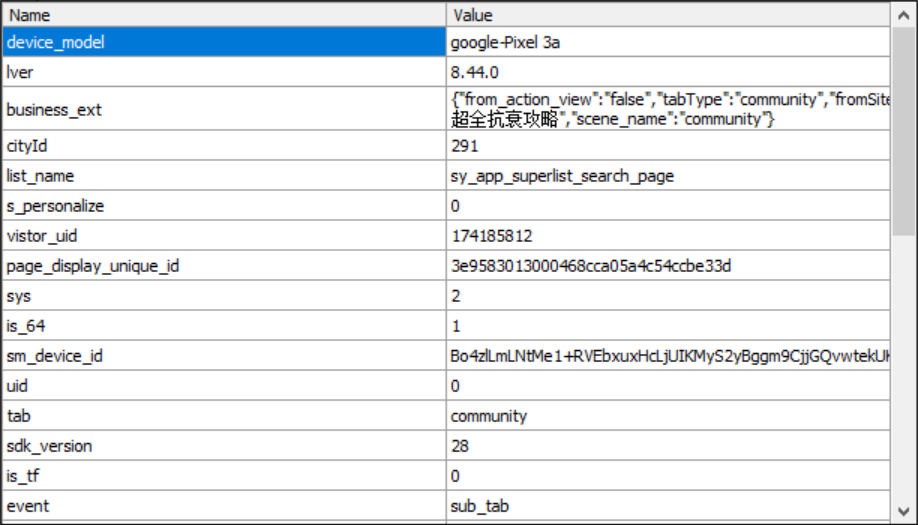Select value sy_app_superlist_search_page
918x525 pixels.
[x=668, y=176]
